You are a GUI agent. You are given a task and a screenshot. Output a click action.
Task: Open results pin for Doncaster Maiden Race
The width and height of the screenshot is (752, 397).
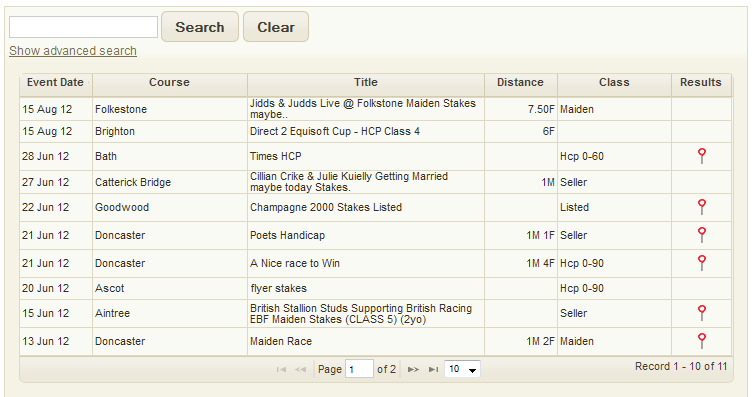point(702,340)
